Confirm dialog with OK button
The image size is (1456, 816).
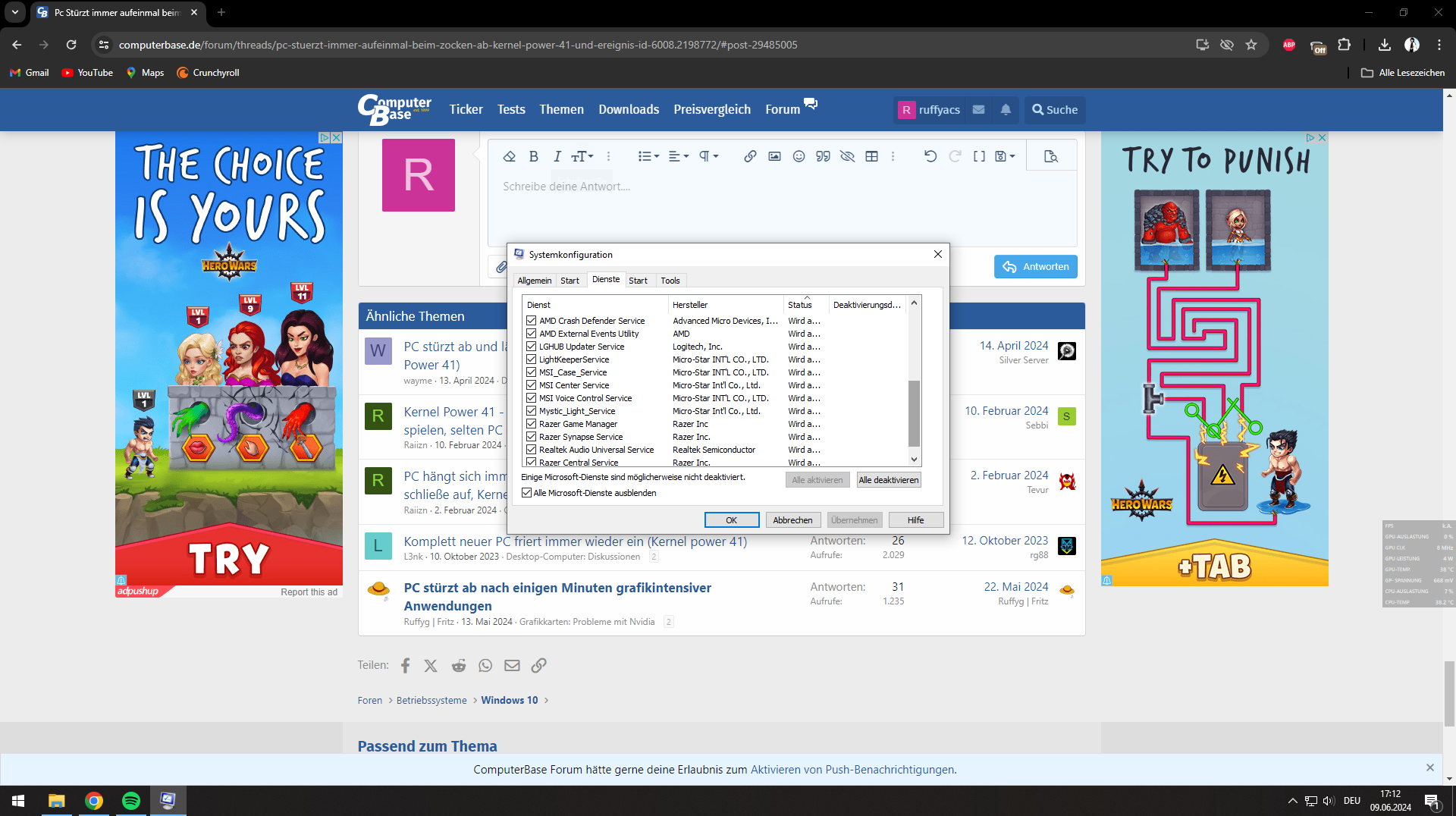click(732, 520)
